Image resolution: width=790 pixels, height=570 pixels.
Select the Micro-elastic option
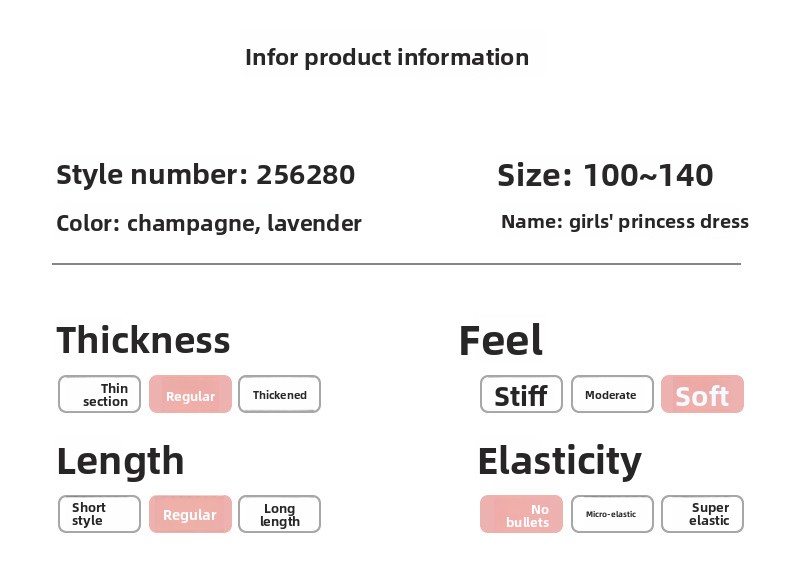tap(611, 514)
